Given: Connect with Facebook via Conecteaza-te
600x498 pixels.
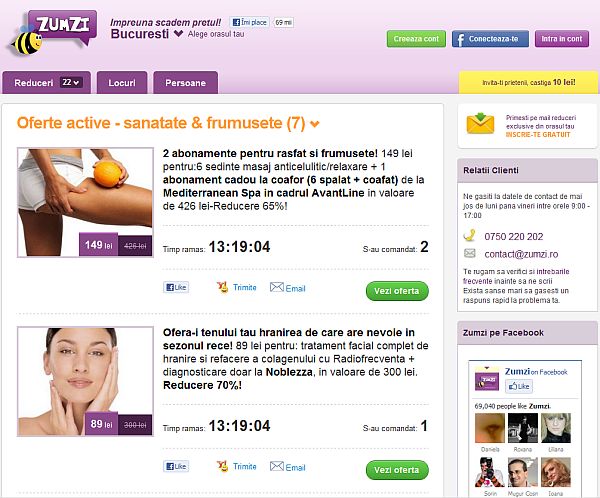Looking at the screenshot, I should pyautogui.click(x=490, y=39).
